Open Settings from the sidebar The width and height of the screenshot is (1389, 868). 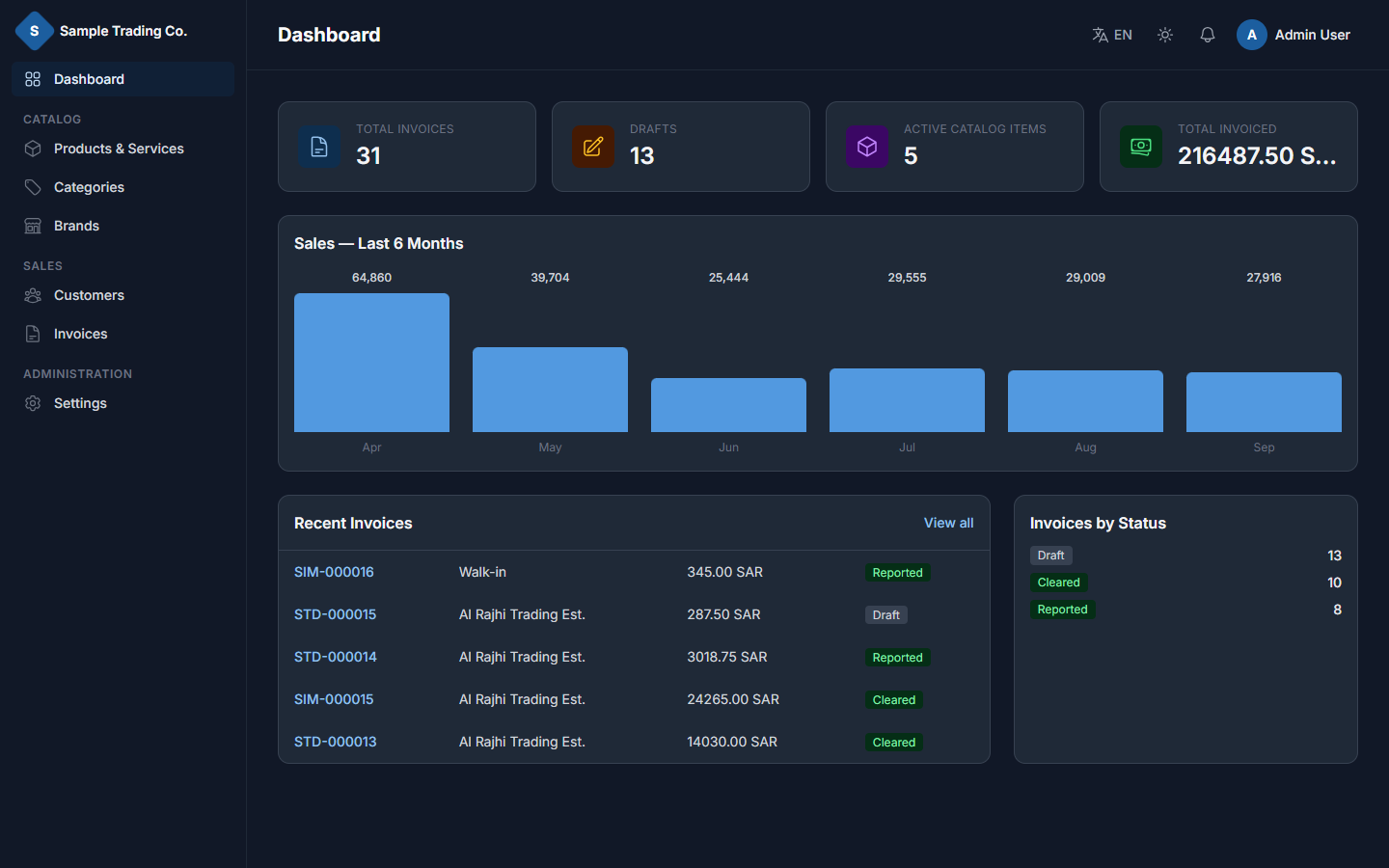(123, 403)
